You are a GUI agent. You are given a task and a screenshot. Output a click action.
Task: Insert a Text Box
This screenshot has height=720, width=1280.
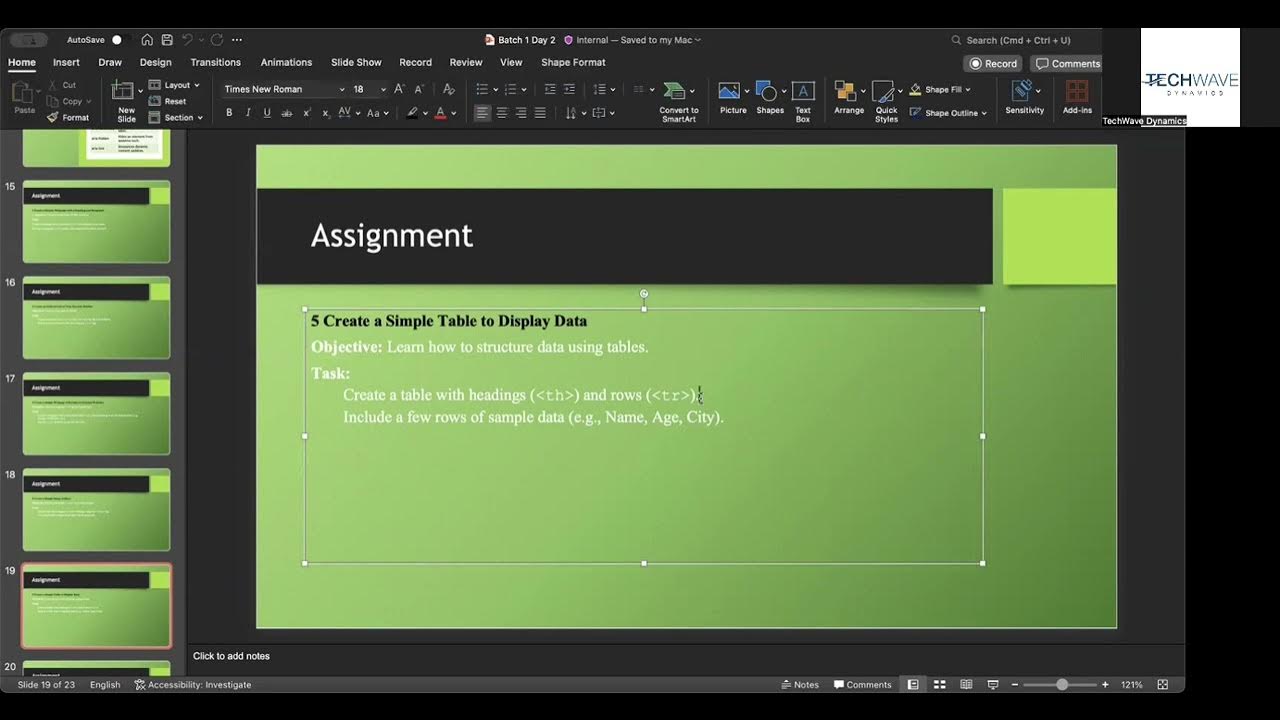click(x=803, y=101)
